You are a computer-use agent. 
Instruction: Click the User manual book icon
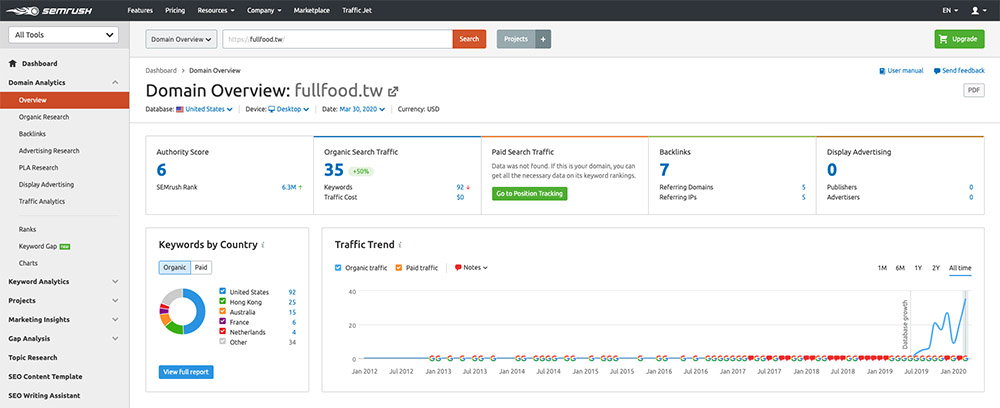coord(881,71)
